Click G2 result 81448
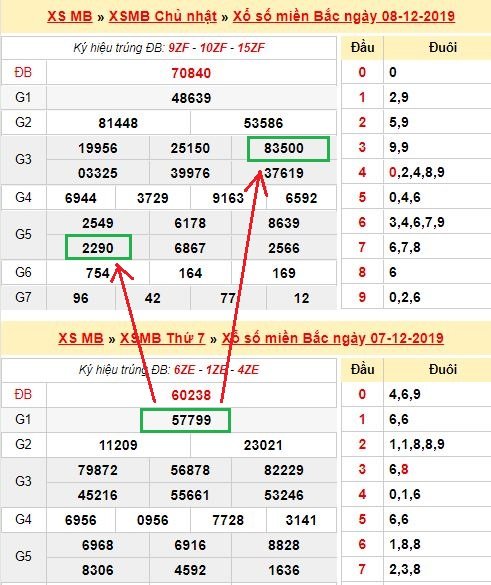The width and height of the screenshot is (491, 585). coord(118,123)
